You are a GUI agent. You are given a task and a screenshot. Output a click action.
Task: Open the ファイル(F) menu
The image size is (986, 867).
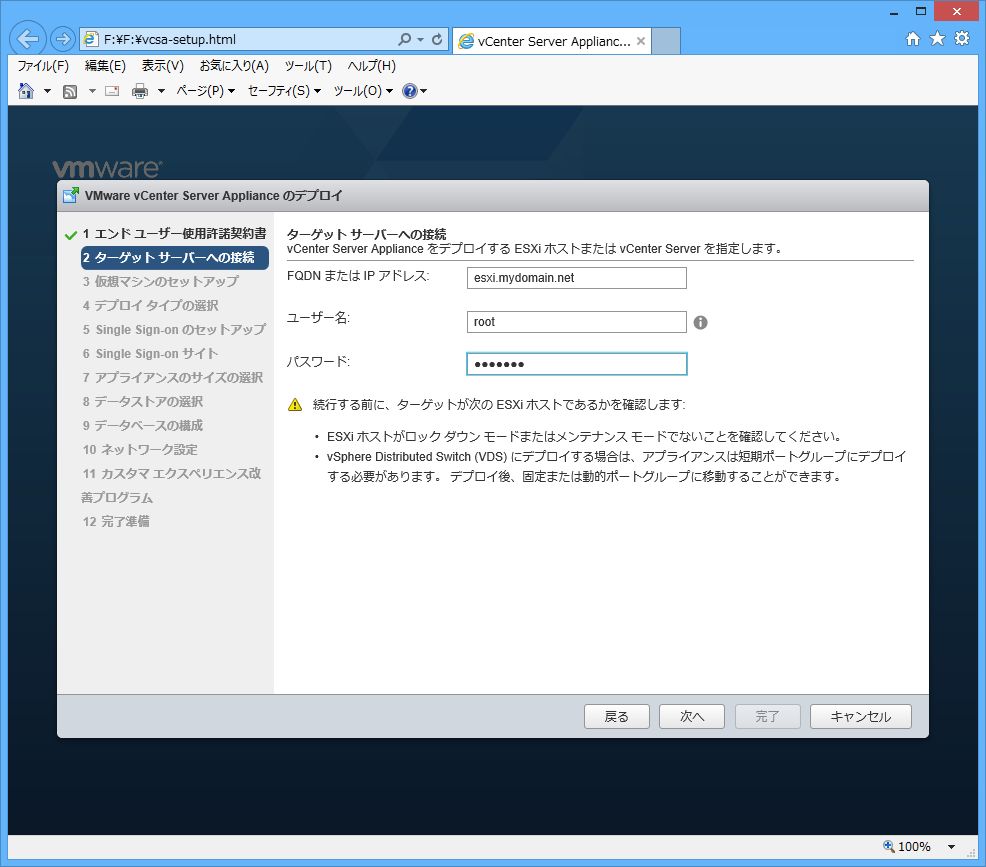pos(43,66)
